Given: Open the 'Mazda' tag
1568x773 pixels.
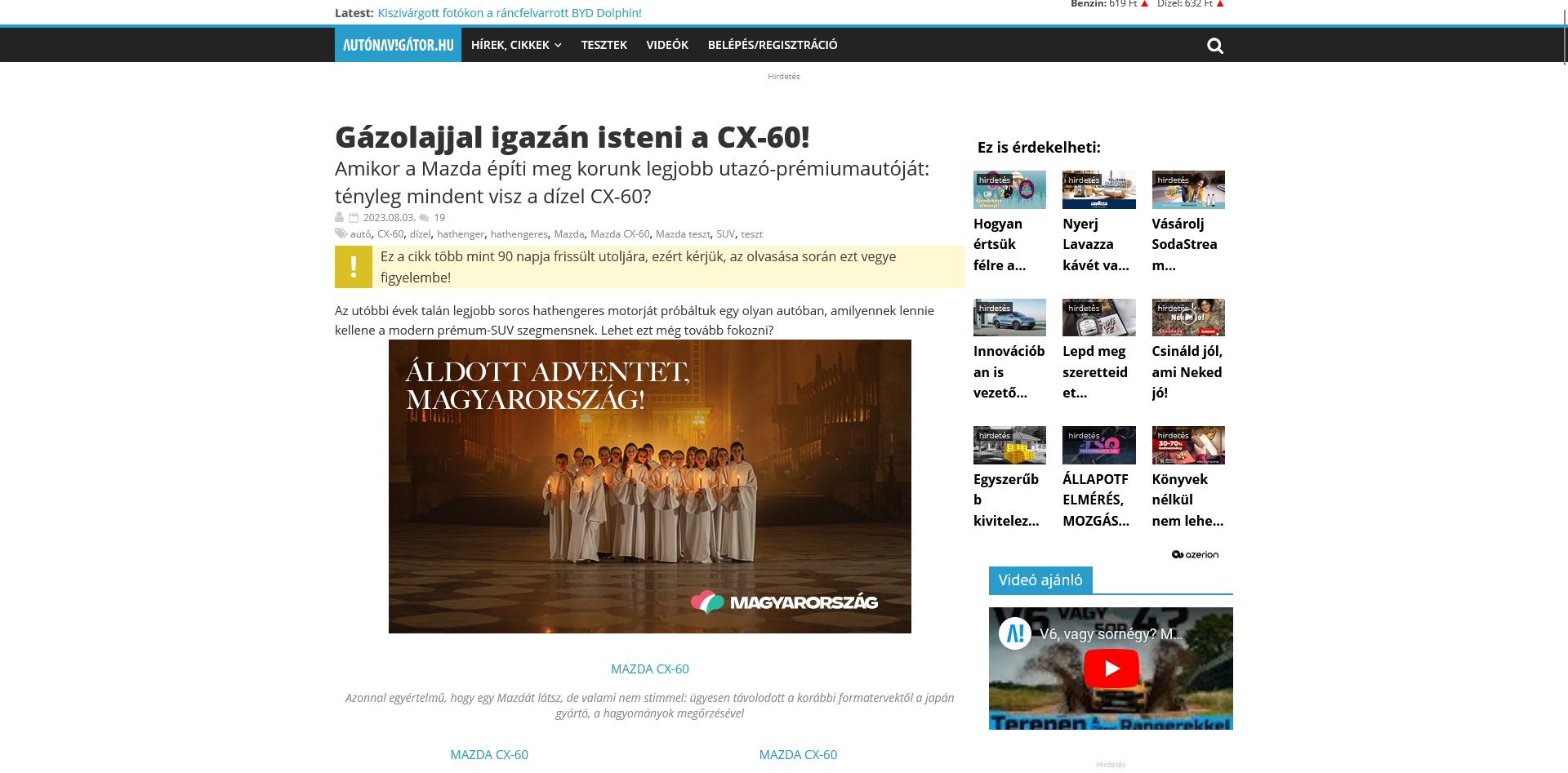Looking at the screenshot, I should [569, 234].
